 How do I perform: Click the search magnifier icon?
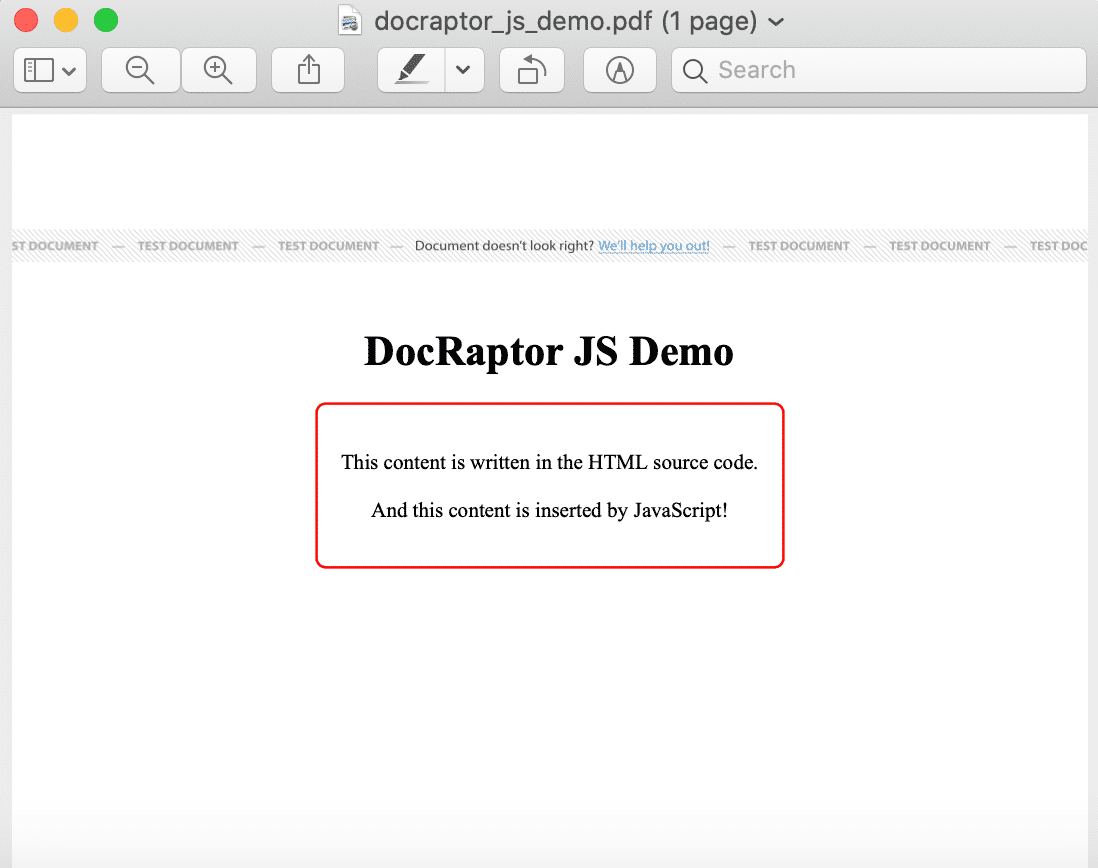[x=693, y=70]
